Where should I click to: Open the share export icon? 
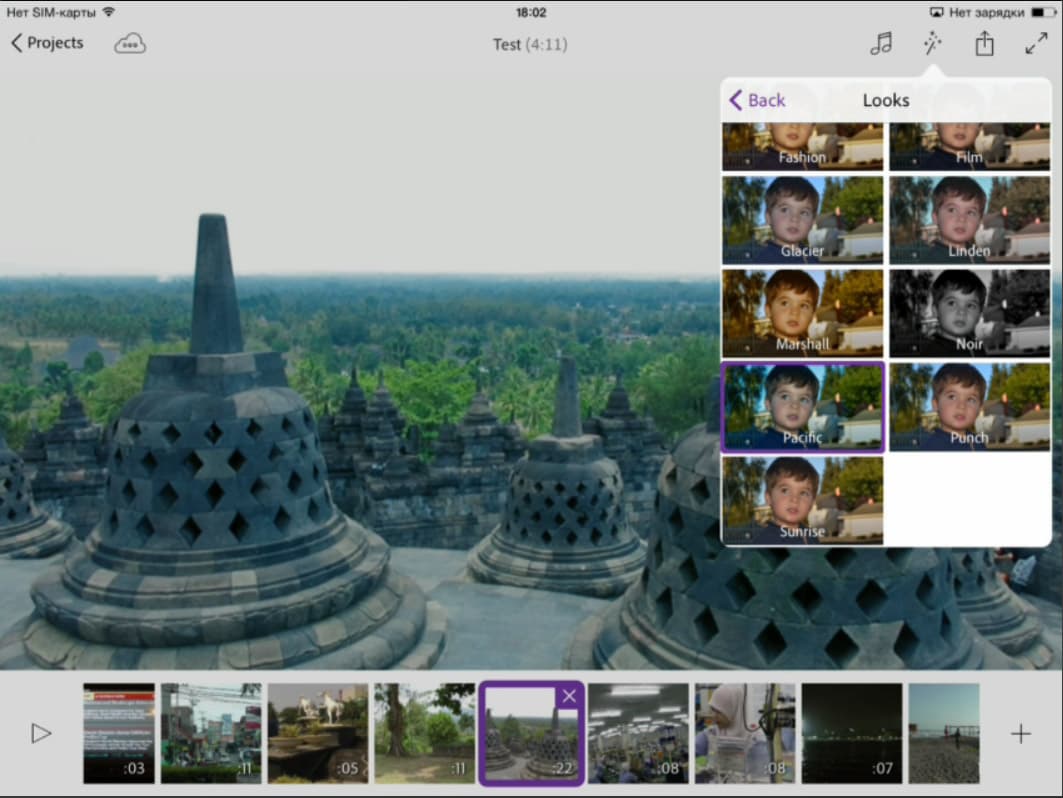tap(984, 43)
